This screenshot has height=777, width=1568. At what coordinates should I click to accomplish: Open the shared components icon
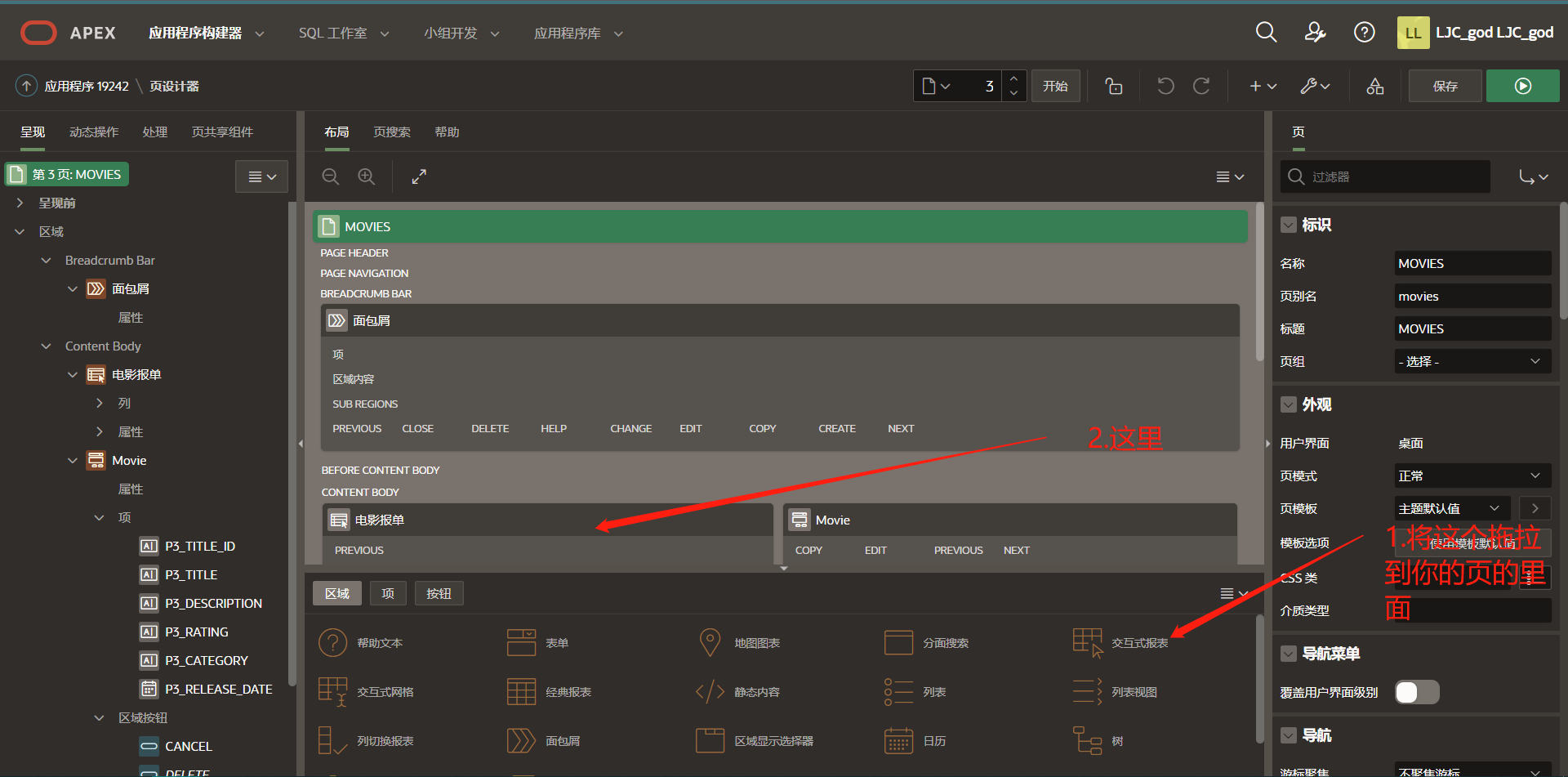point(1375,86)
